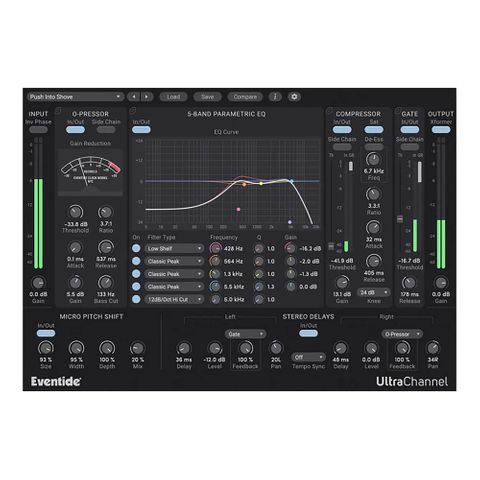Viewport: 480px width, 480px height.
Task: Toggle Stereo Delays In/Out switch
Action: coord(308,333)
